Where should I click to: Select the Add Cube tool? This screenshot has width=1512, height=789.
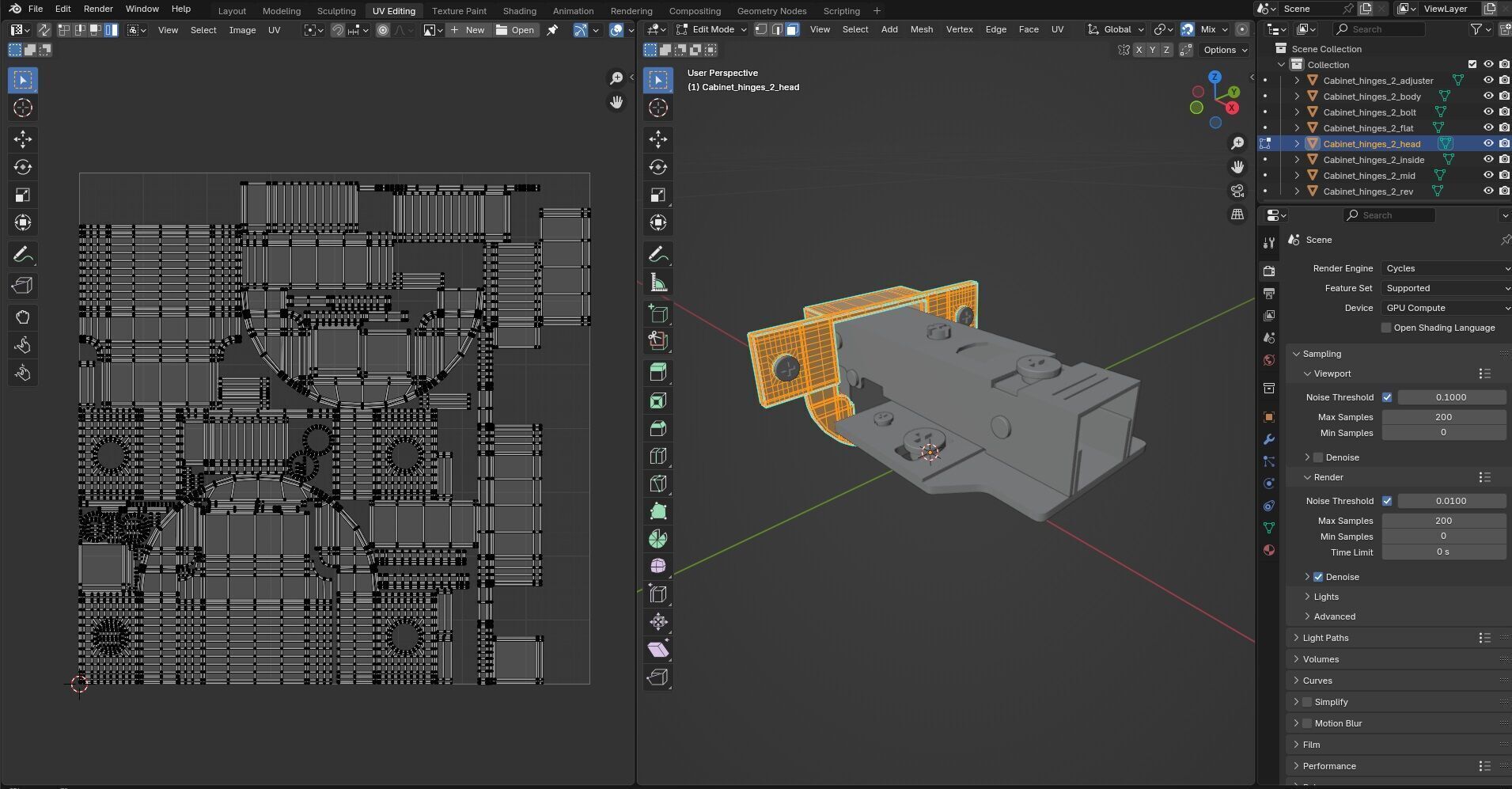pos(658,313)
